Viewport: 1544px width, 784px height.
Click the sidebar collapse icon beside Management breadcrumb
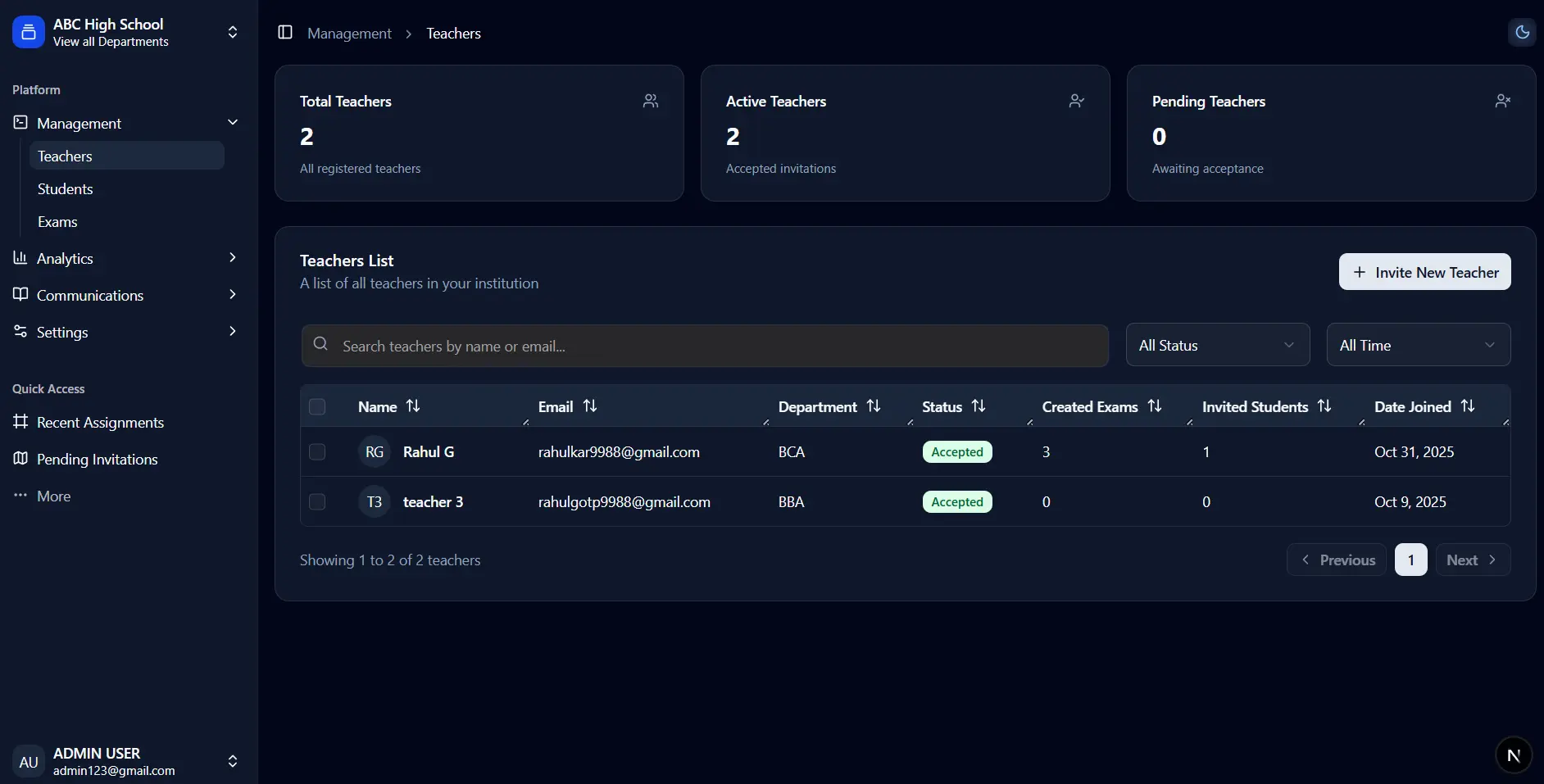click(286, 33)
